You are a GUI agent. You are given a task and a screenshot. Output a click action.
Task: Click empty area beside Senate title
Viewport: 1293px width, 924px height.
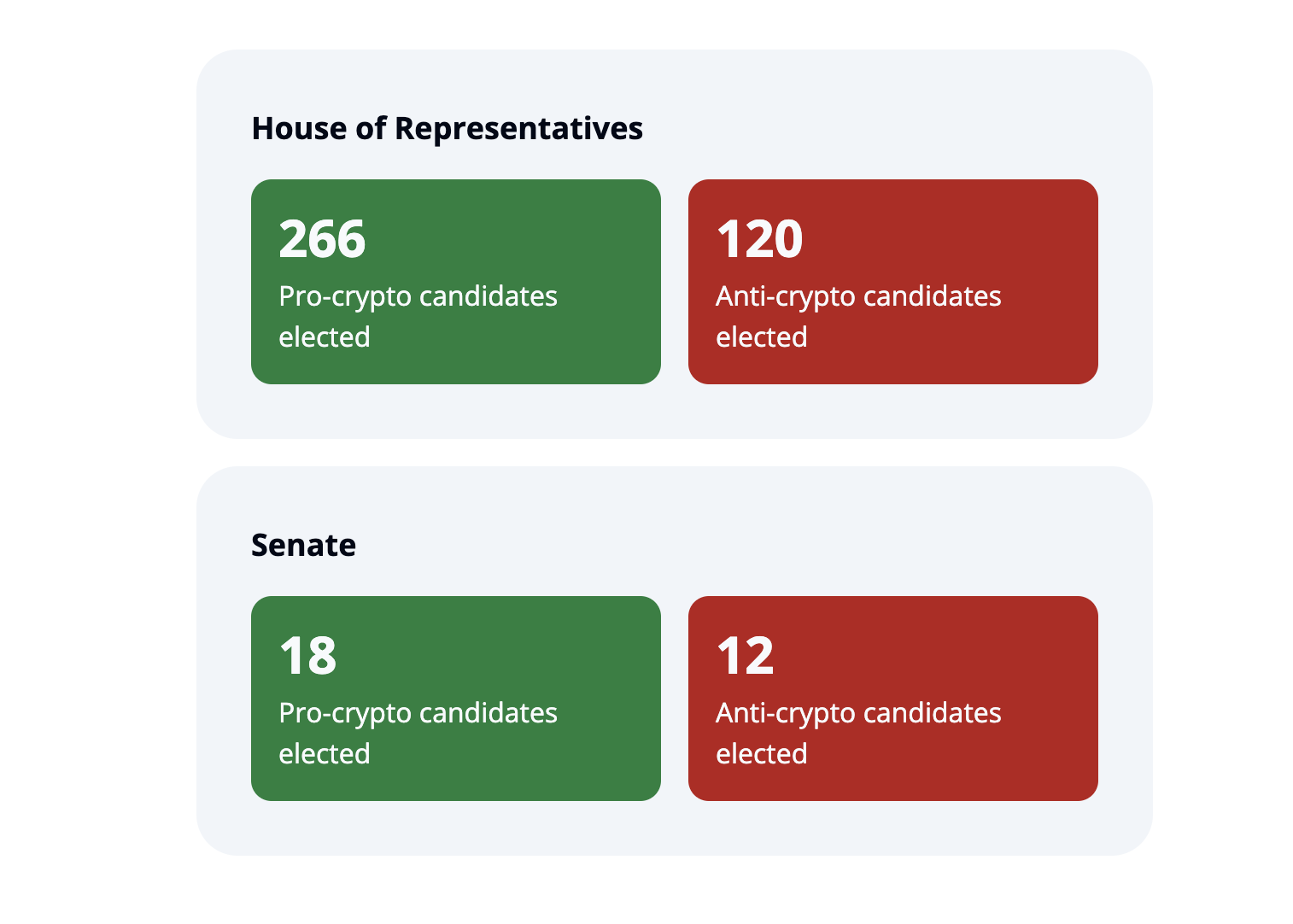click(x=726, y=545)
